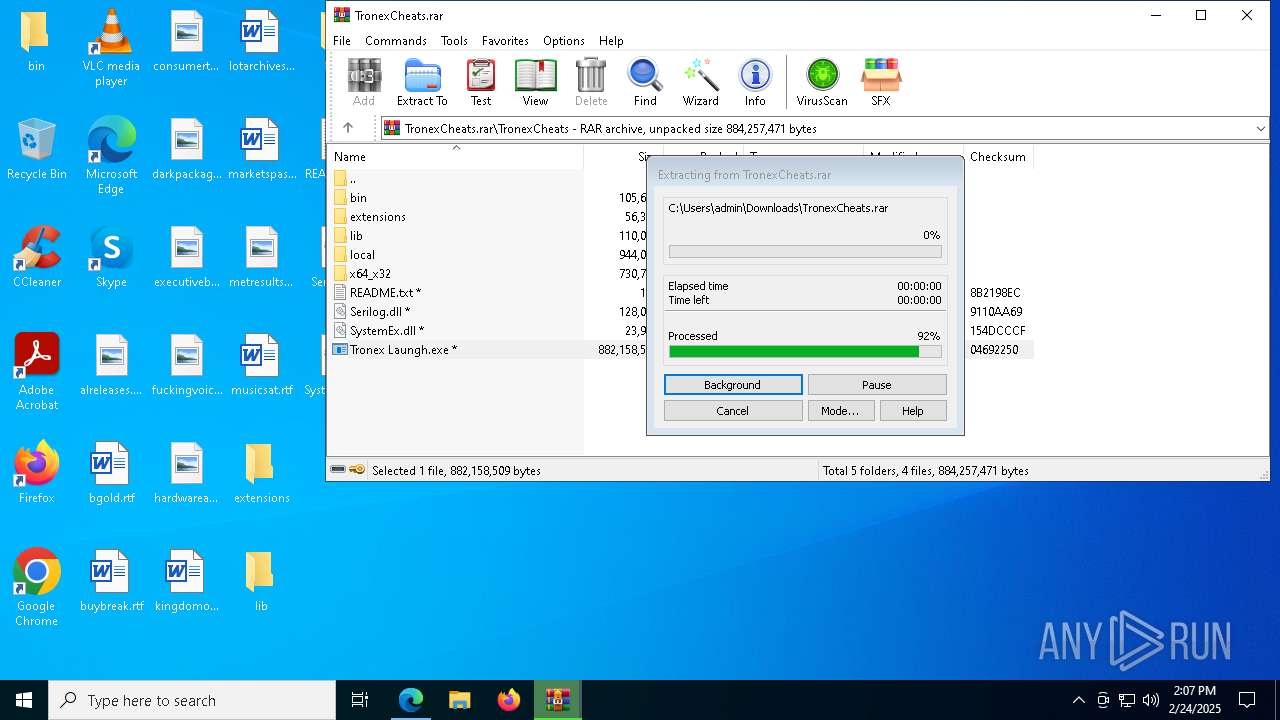The image size is (1280, 720).
Task: Open the Skype desktop shortcut
Action: [111, 257]
